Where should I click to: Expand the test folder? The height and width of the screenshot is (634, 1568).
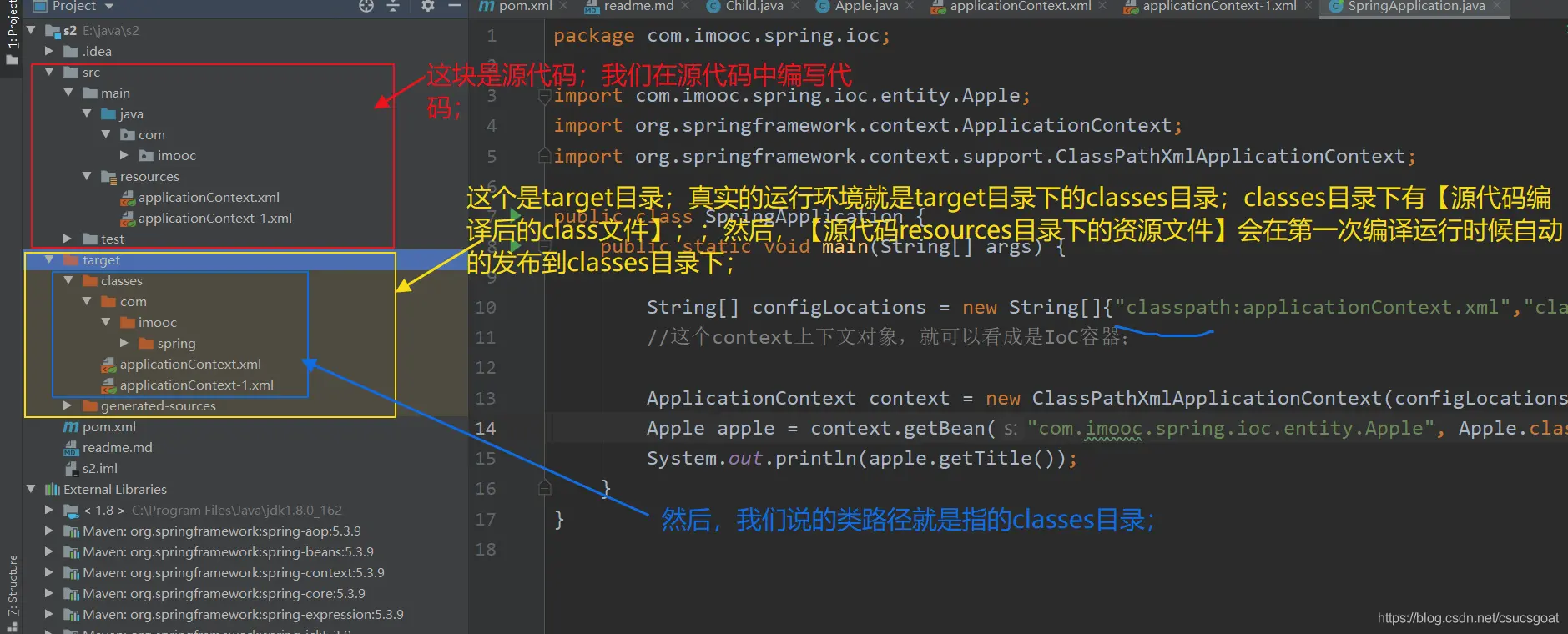tap(68, 239)
